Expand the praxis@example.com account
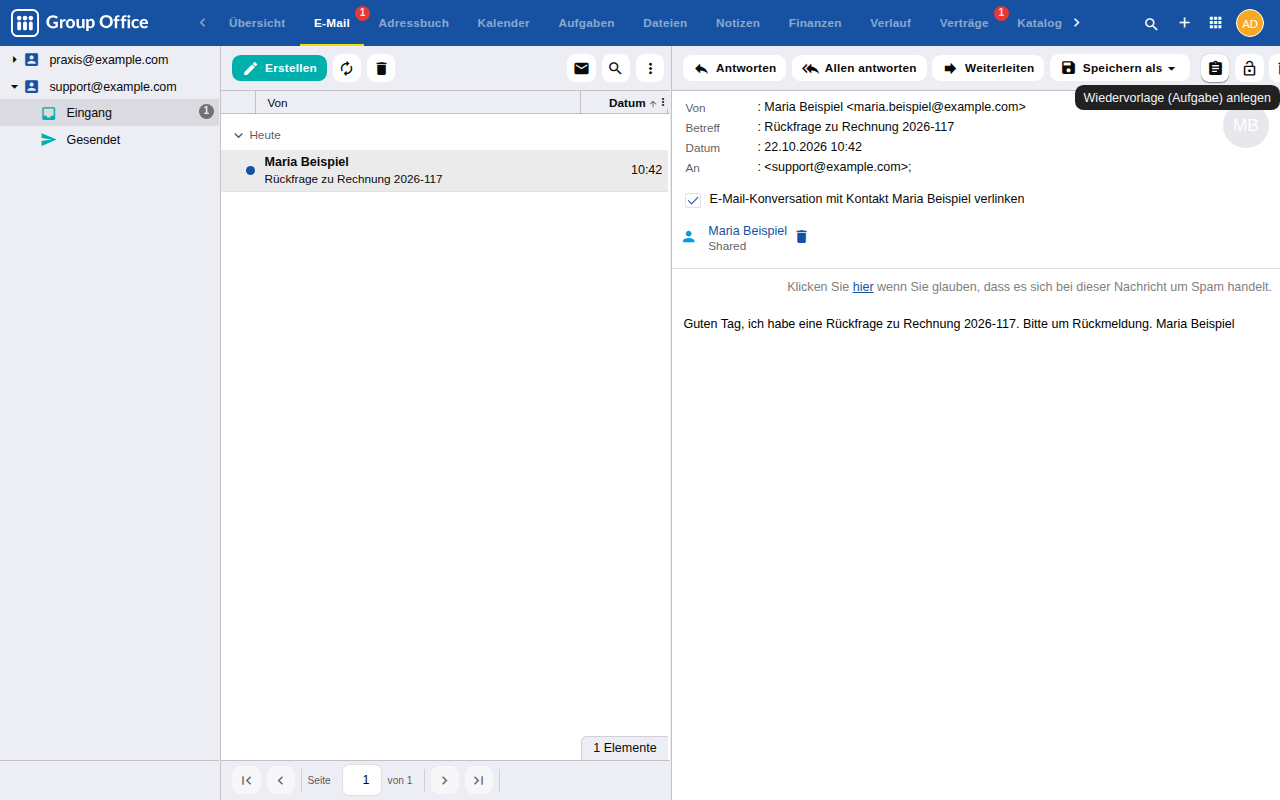 tap(14, 60)
